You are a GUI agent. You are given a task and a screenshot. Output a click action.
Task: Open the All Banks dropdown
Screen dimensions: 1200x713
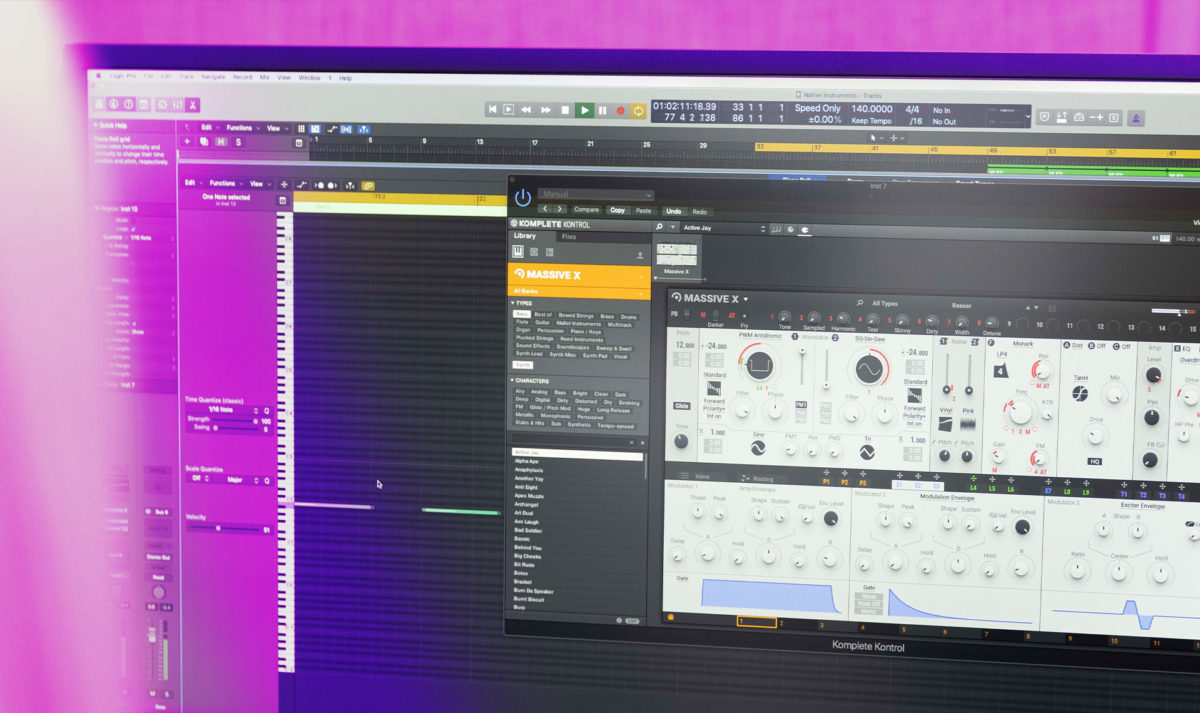coord(579,291)
